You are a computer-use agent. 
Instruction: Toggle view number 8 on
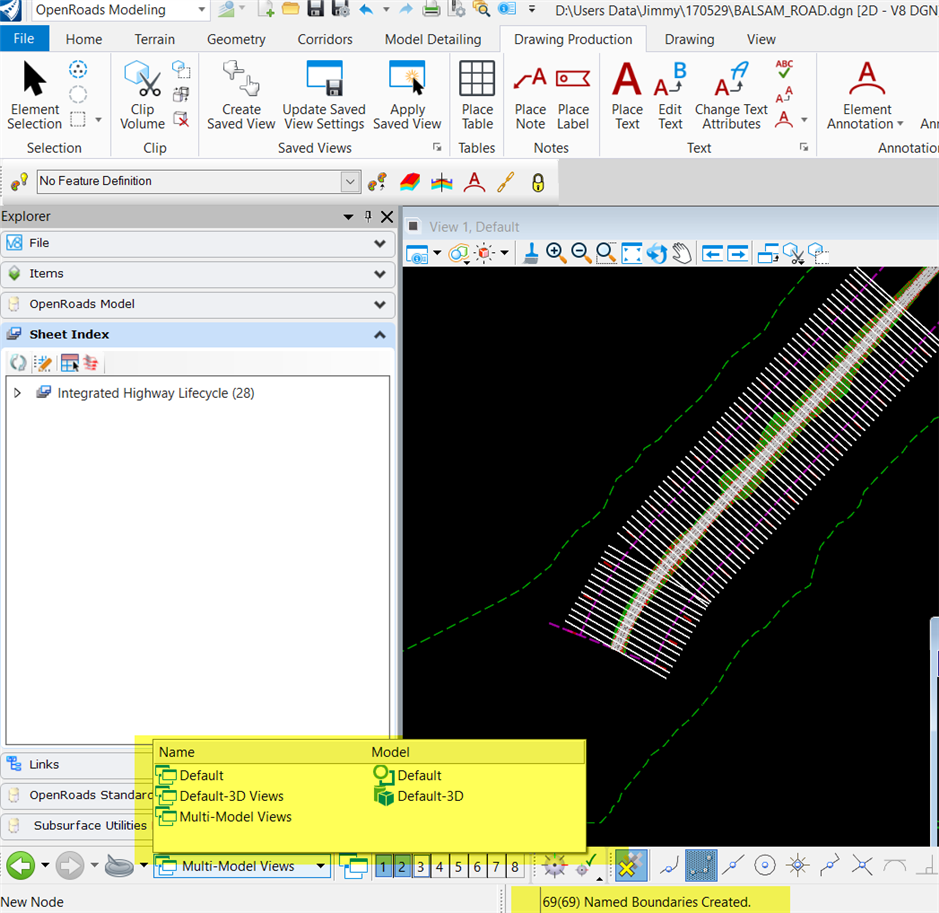click(x=515, y=867)
